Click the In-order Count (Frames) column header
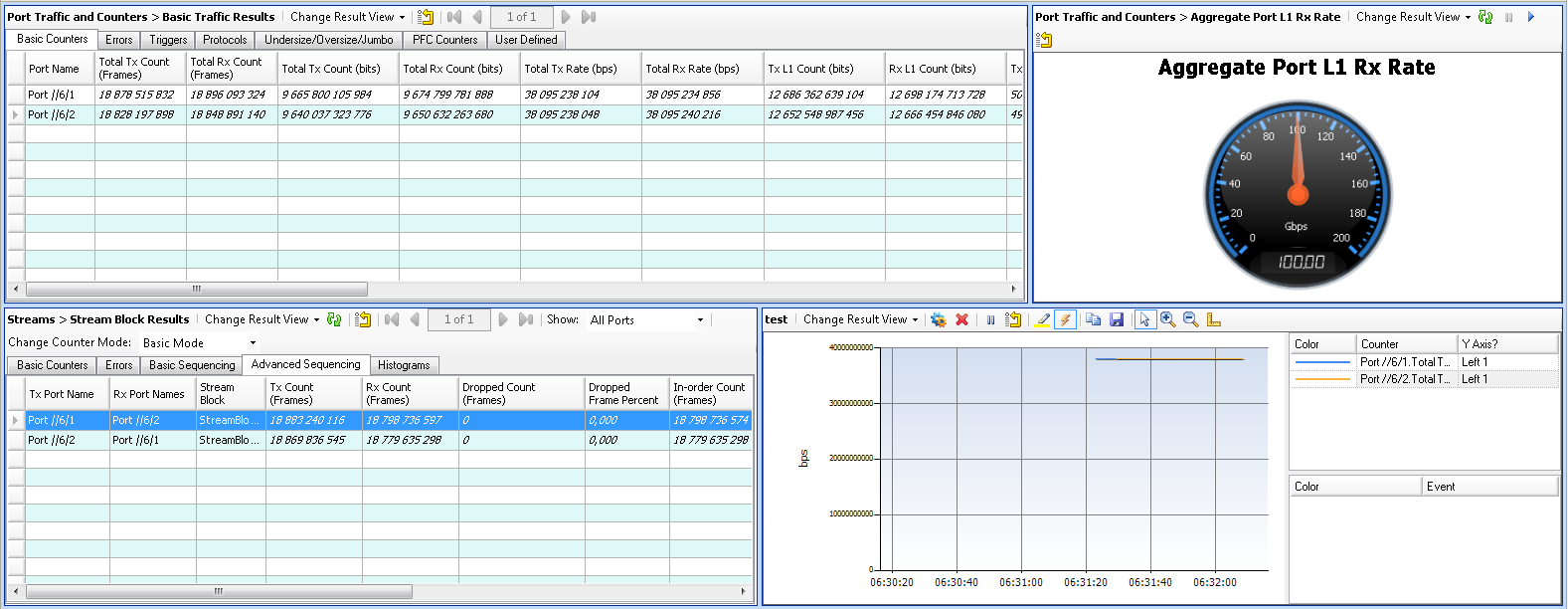 point(710,393)
